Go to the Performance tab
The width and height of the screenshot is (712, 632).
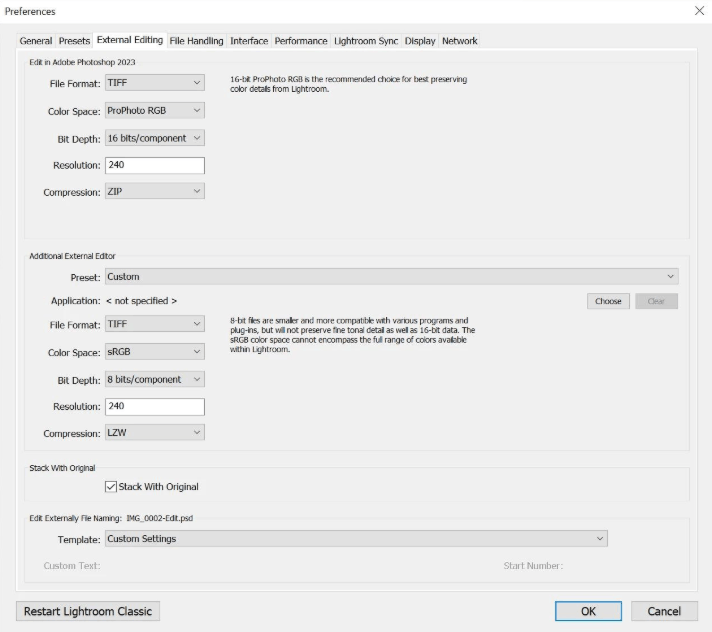click(x=301, y=41)
